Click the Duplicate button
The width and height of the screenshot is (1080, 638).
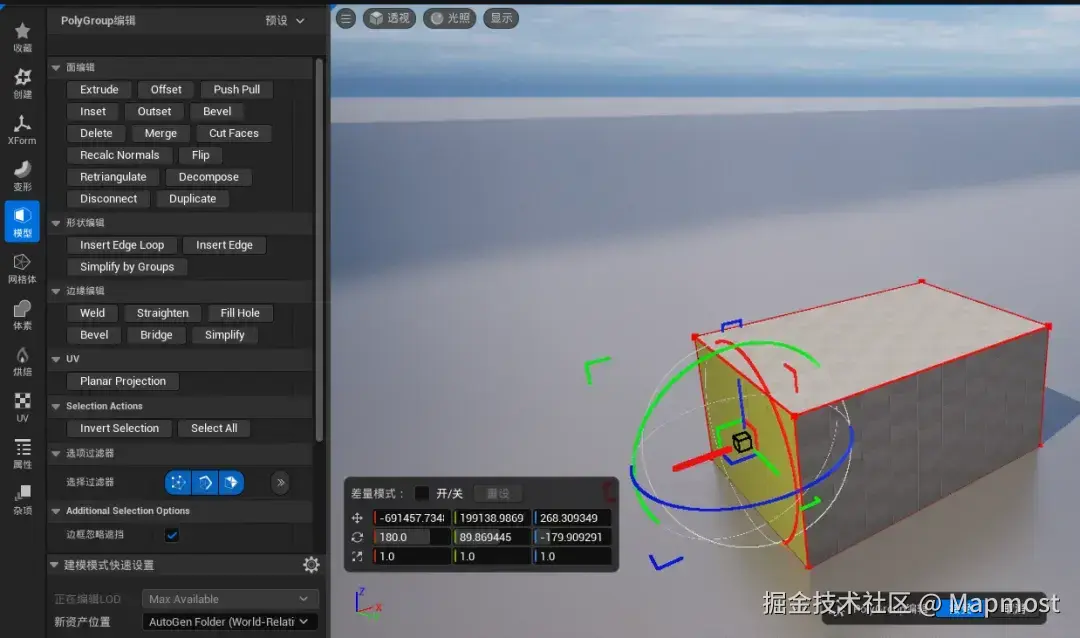[192, 198]
